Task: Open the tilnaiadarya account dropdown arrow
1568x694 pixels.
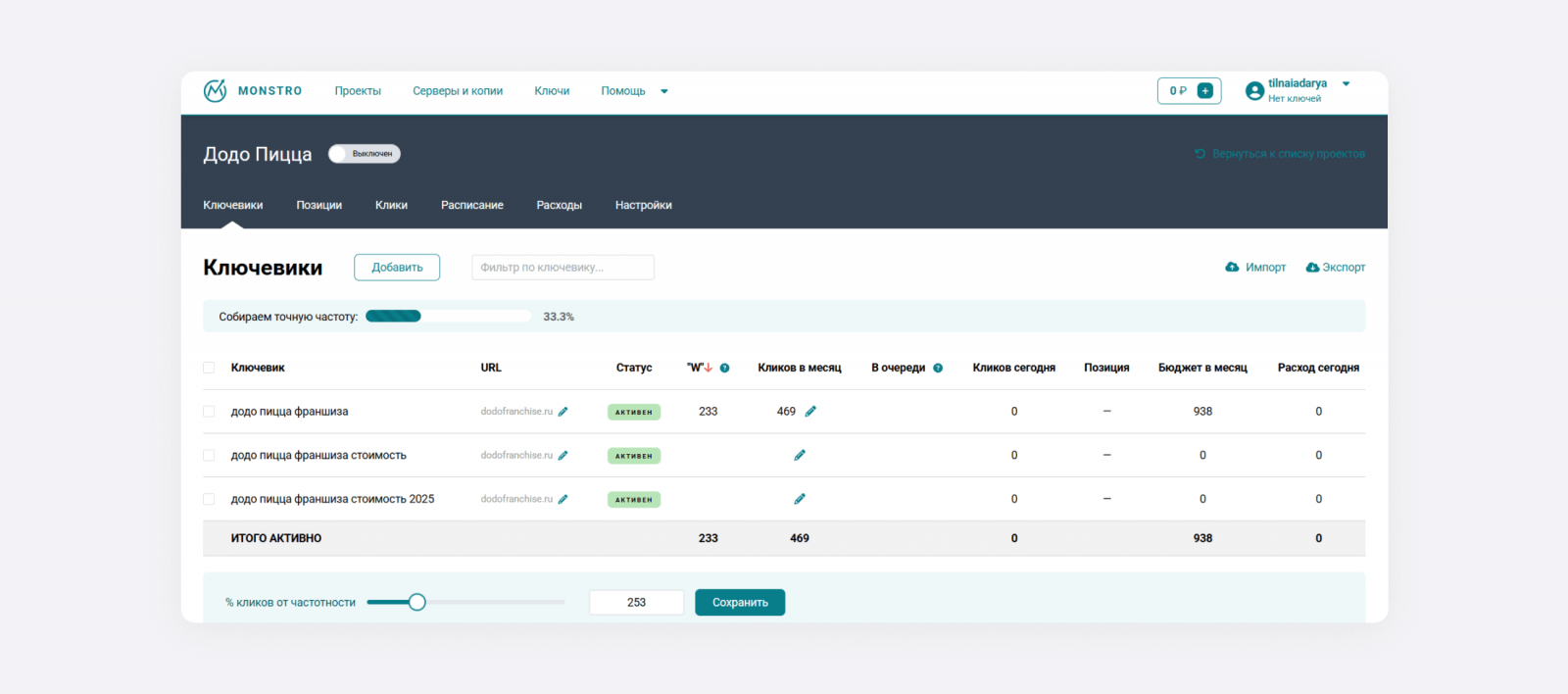Action: pos(1346,84)
